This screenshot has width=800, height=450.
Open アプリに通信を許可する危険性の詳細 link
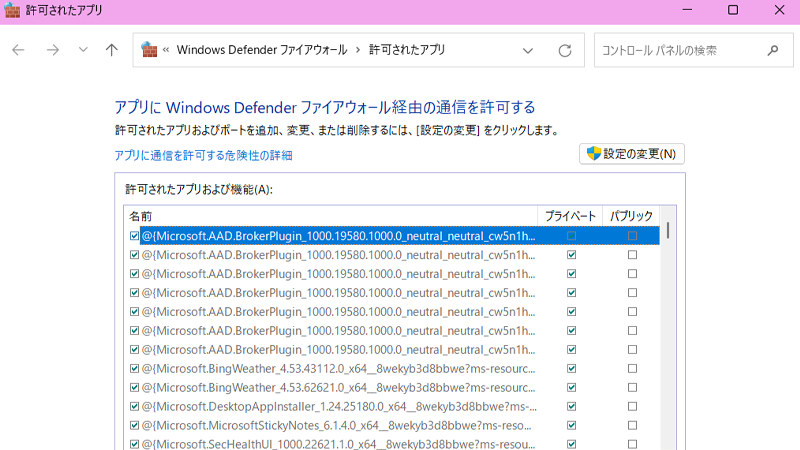point(203,155)
